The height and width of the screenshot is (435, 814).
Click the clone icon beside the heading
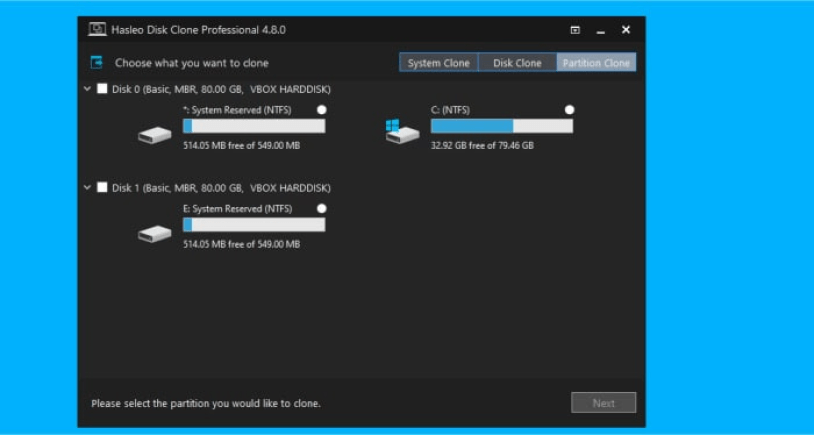pyautogui.click(x=97, y=62)
